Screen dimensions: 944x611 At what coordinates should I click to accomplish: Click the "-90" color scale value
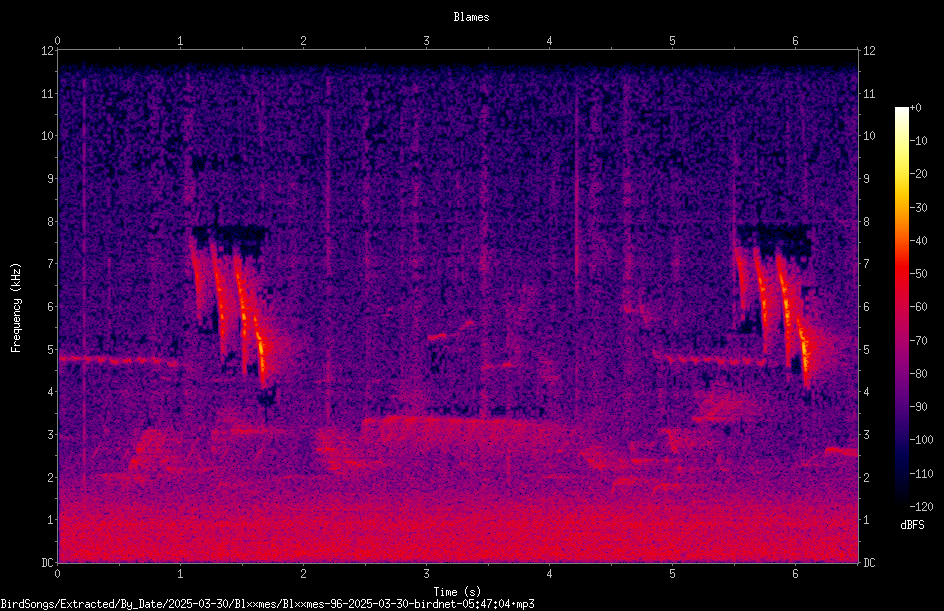(x=918, y=407)
